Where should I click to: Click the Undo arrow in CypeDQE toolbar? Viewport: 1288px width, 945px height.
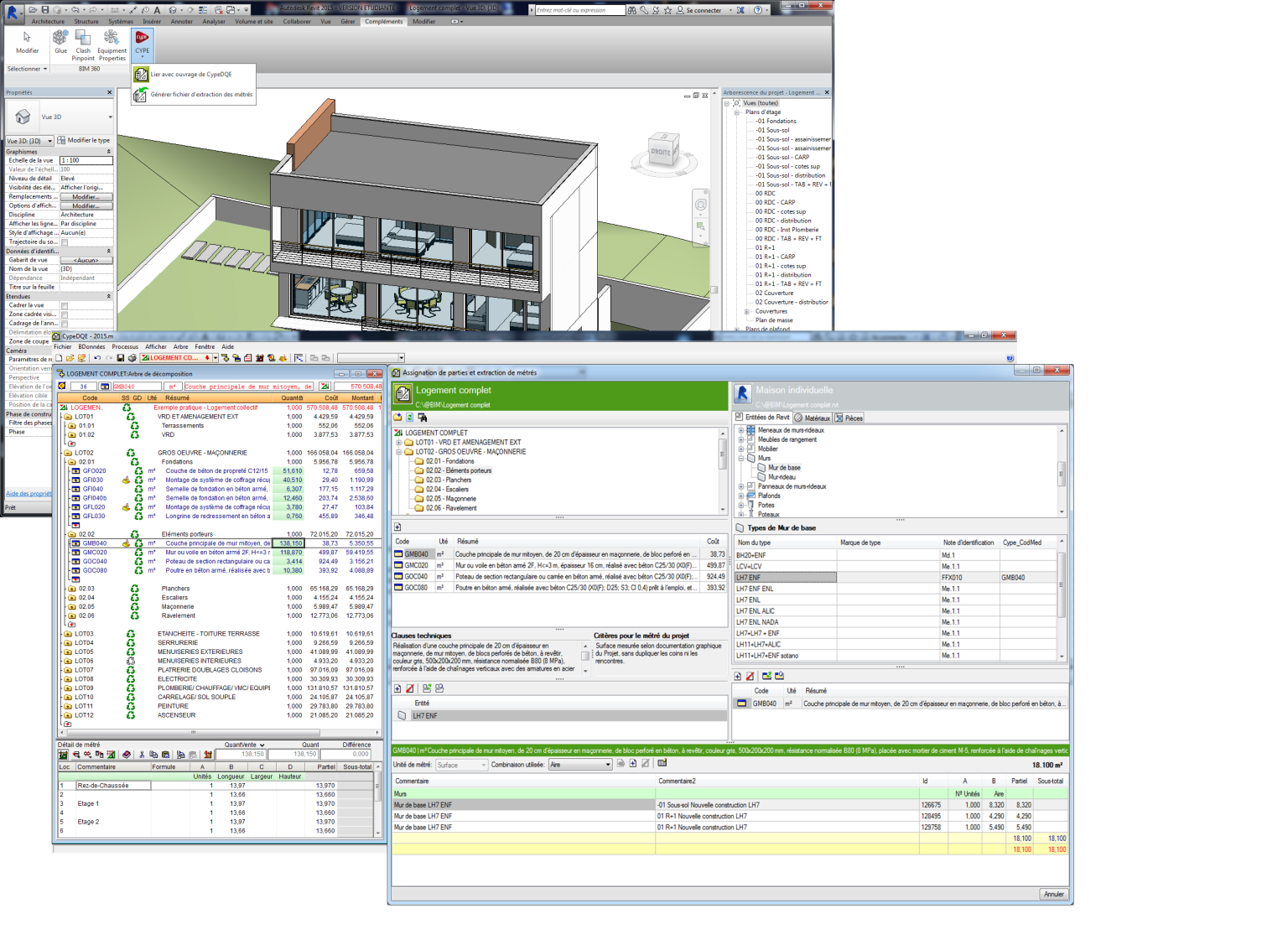click(x=97, y=356)
